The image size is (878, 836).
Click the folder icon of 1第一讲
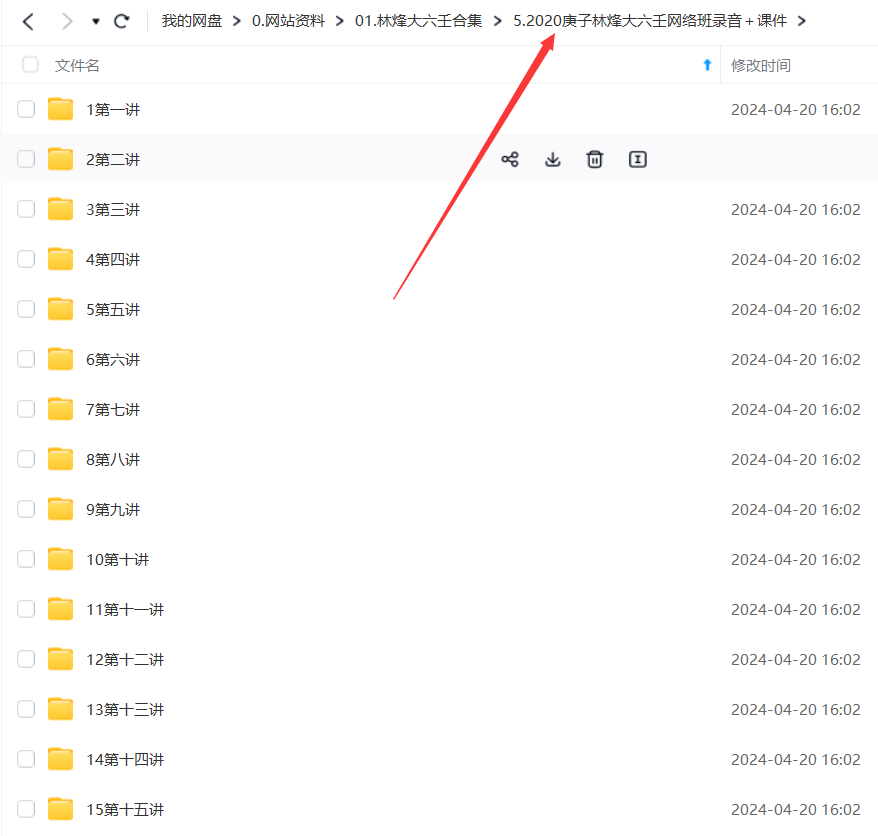[x=60, y=108]
